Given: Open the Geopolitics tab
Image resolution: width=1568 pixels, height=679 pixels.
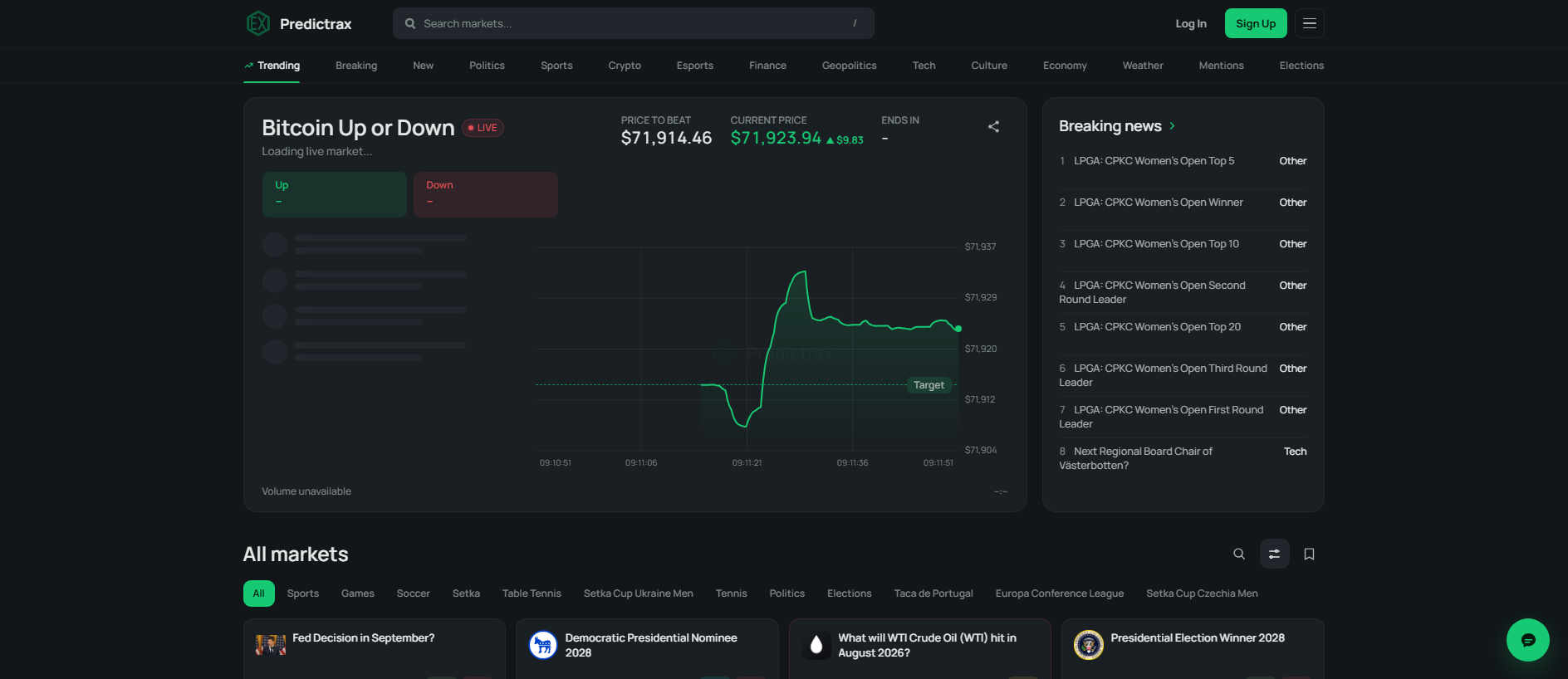Looking at the screenshot, I should (x=850, y=66).
